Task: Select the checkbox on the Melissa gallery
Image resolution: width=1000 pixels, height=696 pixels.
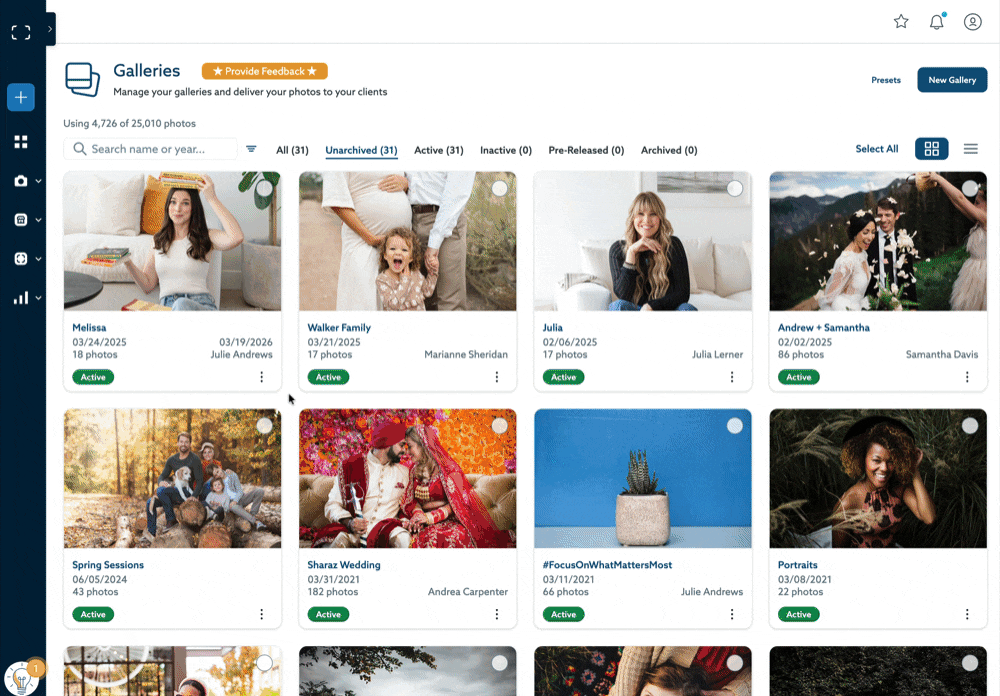Action: click(x=264, y=188)
